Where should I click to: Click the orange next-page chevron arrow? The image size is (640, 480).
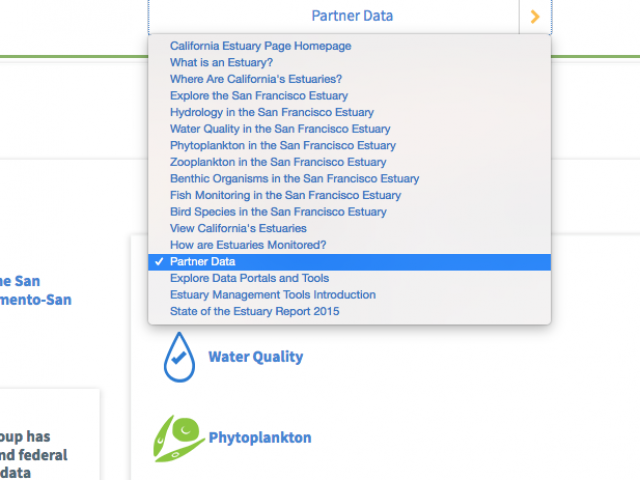click(535, 17)
